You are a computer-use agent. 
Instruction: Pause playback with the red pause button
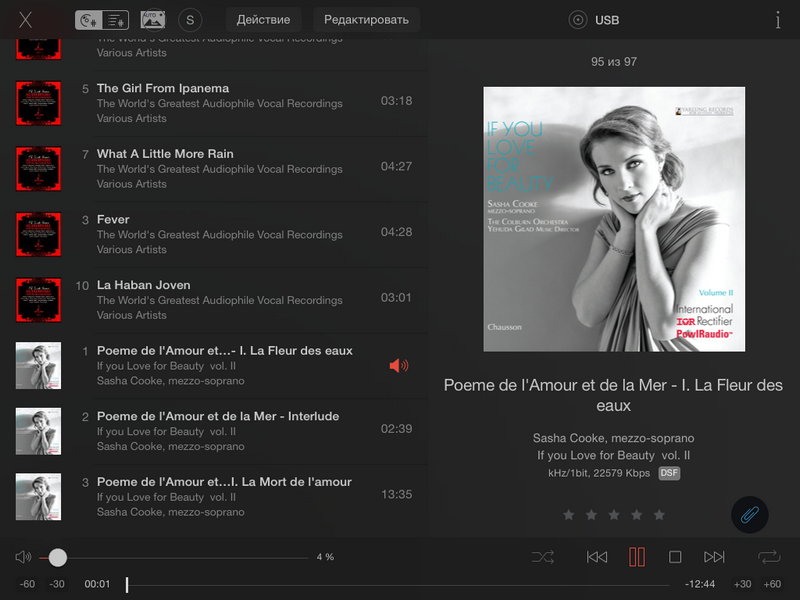(637, 557)
